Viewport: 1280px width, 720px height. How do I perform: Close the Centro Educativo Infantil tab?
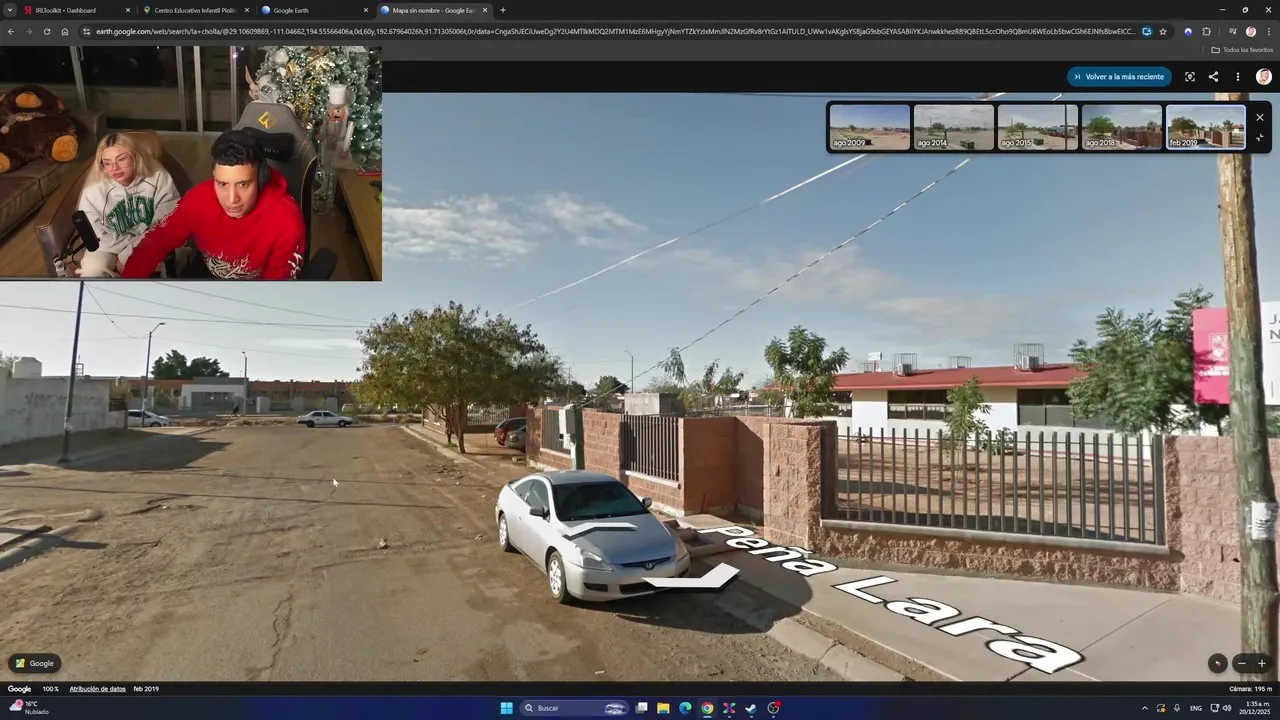[246, 10]
